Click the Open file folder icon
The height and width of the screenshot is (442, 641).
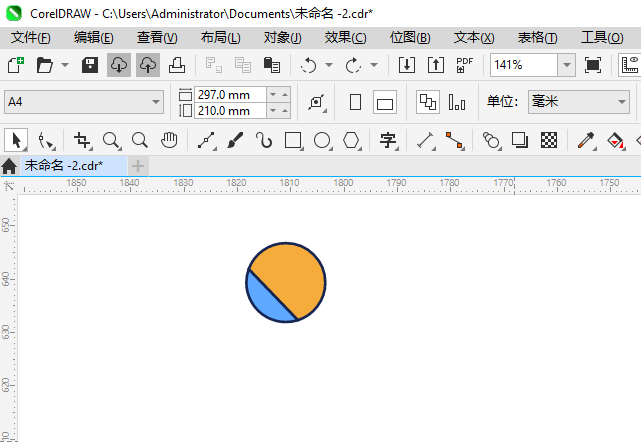[45, 65]
